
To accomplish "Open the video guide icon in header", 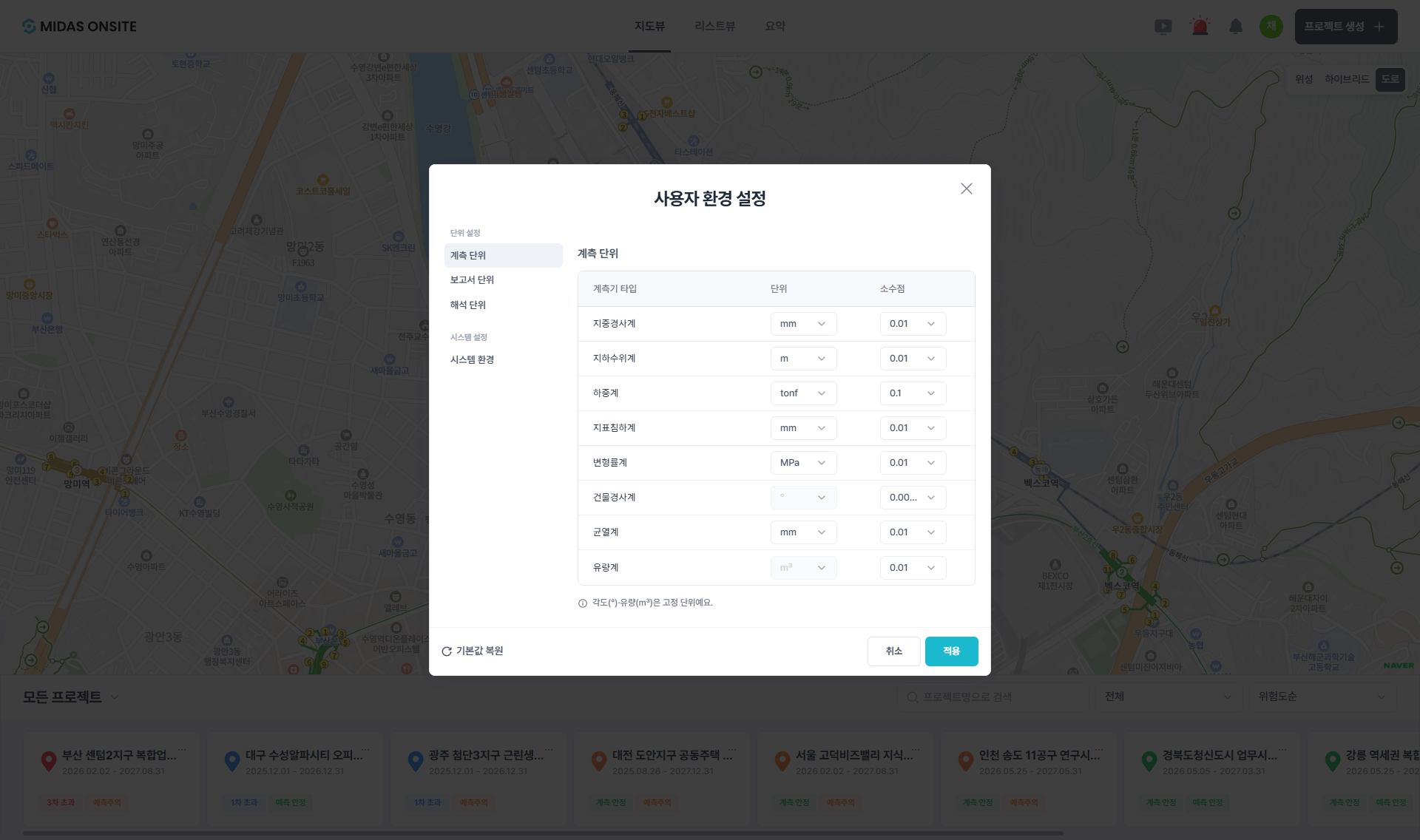I will [1163, 27].
